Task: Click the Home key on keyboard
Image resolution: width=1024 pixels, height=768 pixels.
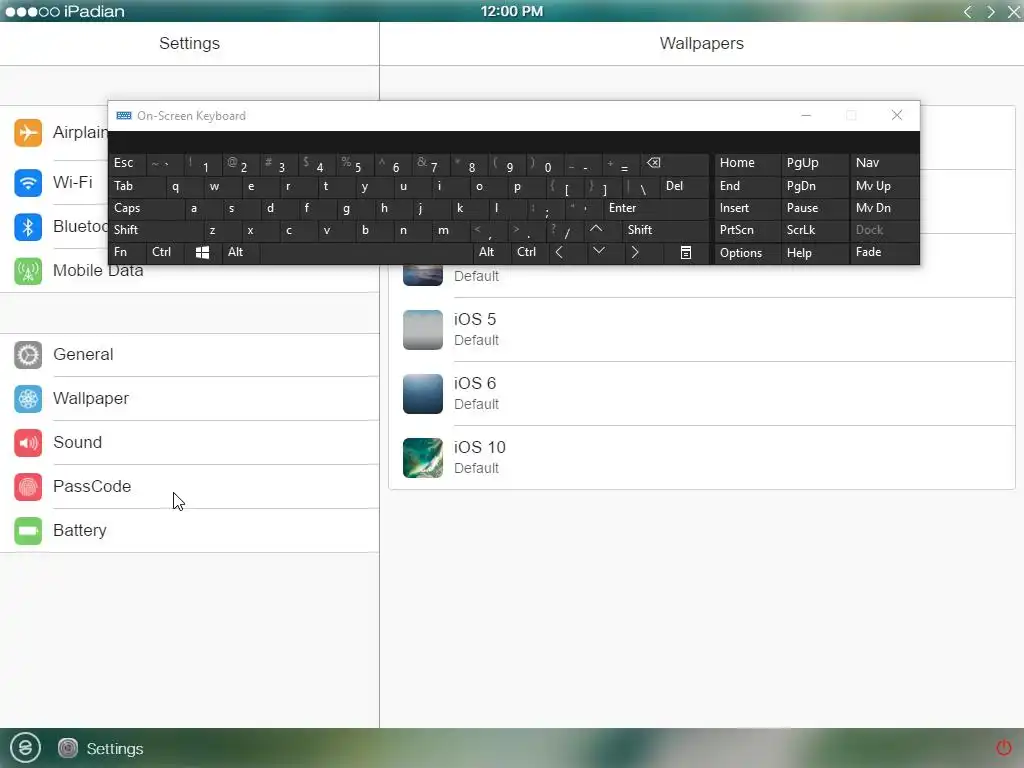Action: 746,163
